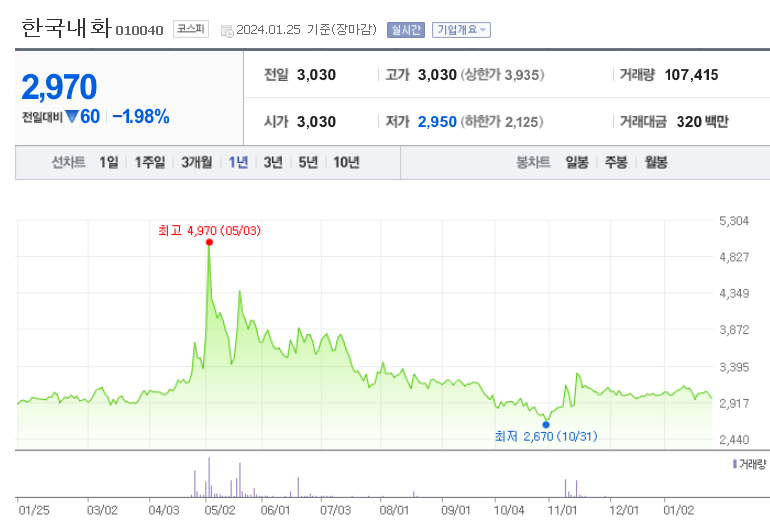Click the 코스피 market label
770x530 pixels.
[191, 29]
